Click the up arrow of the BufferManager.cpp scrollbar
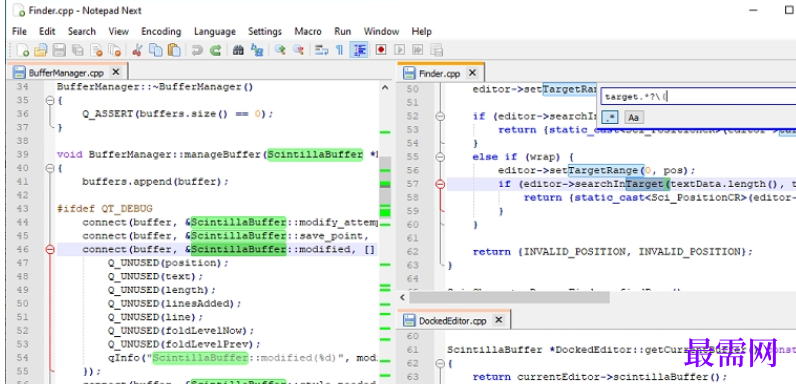The width and height of the screenshot is (796, 384). click(385, 88)
